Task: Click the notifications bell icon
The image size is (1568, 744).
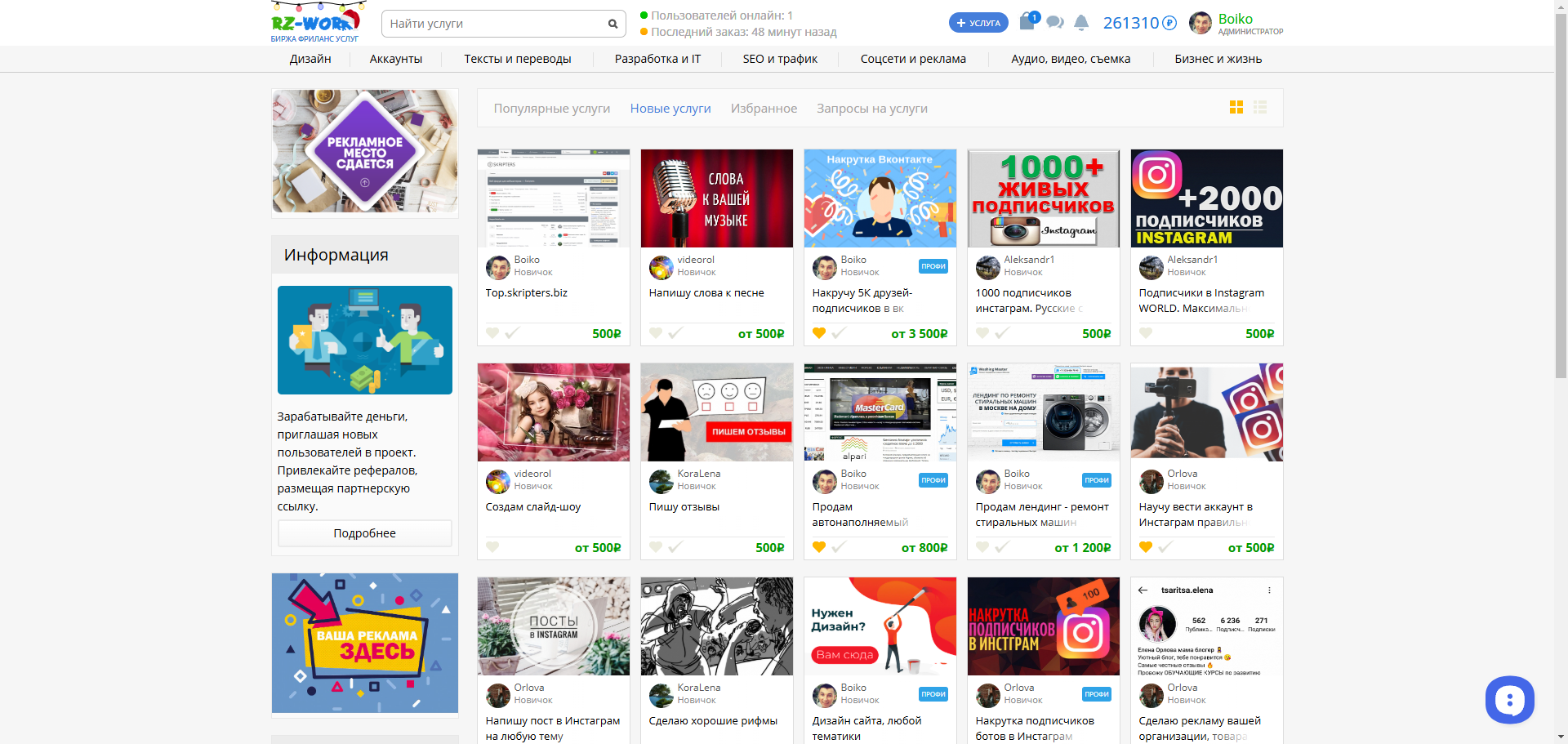Action: 1081,22
